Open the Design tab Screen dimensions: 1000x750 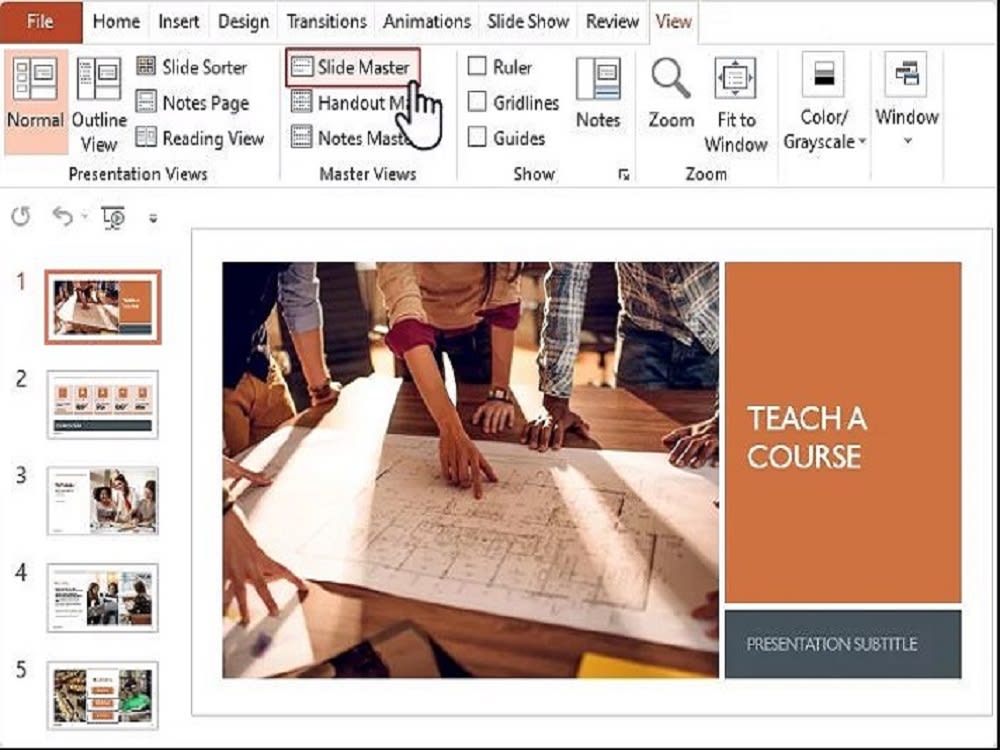244,22
